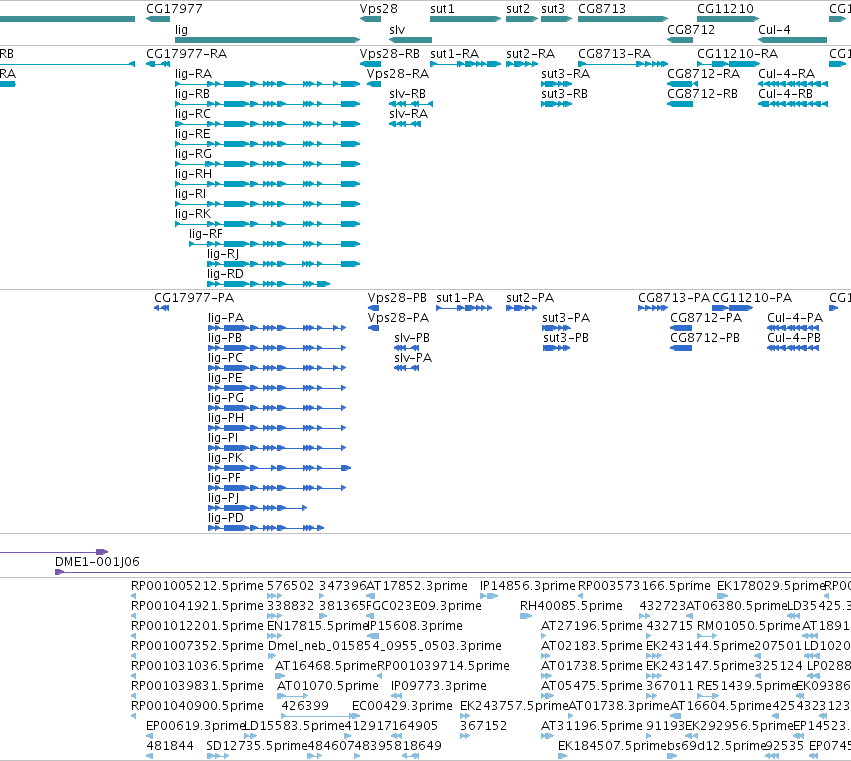Image resolution: width=851 pixels, height=761 pixels.
Task: Select the CG17977-PA protein label
Action: coord(194,298)
